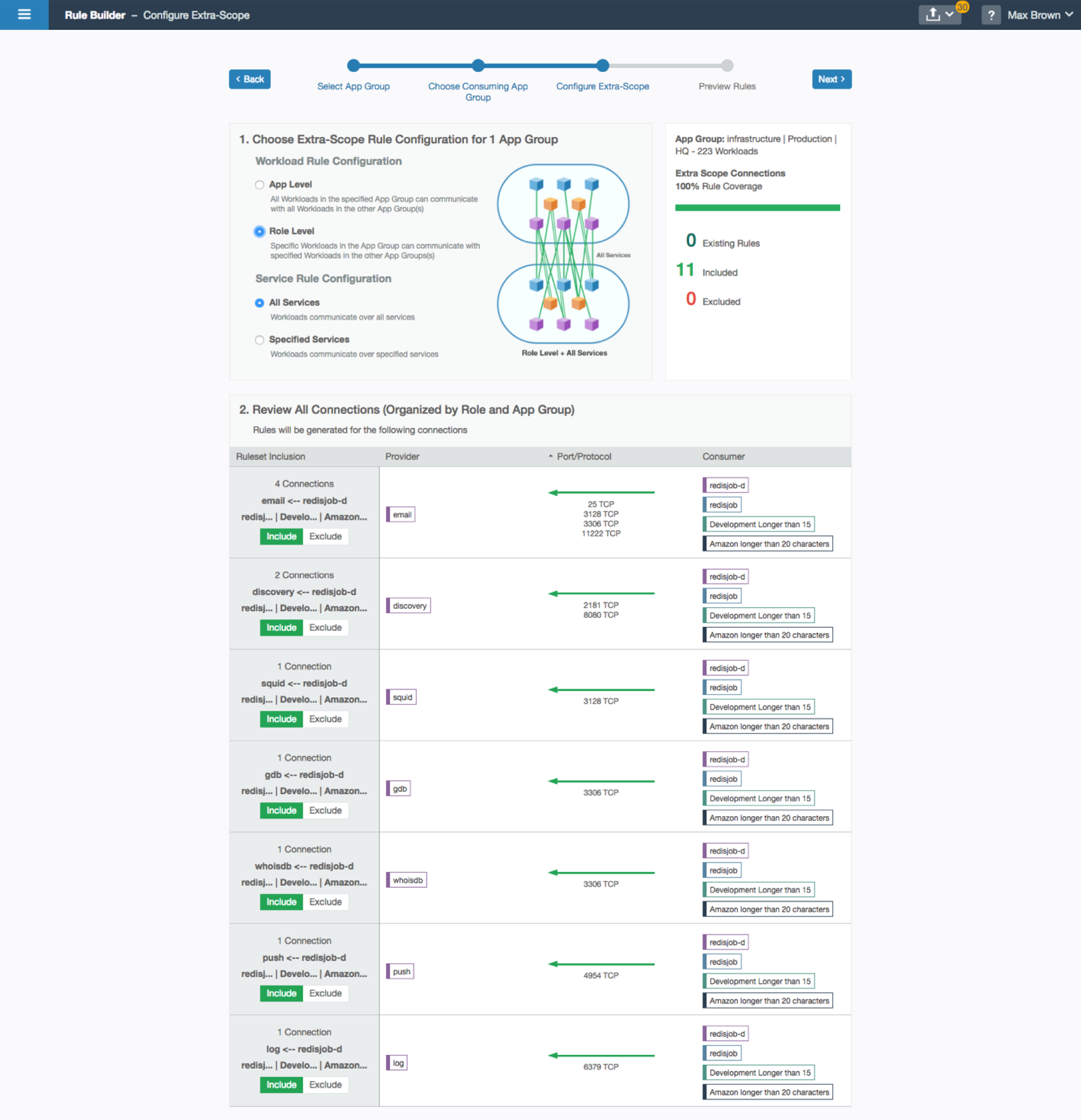Open the help question mark icon
The width and height of the screenshot is (1081, 1120).
(991, 15)
